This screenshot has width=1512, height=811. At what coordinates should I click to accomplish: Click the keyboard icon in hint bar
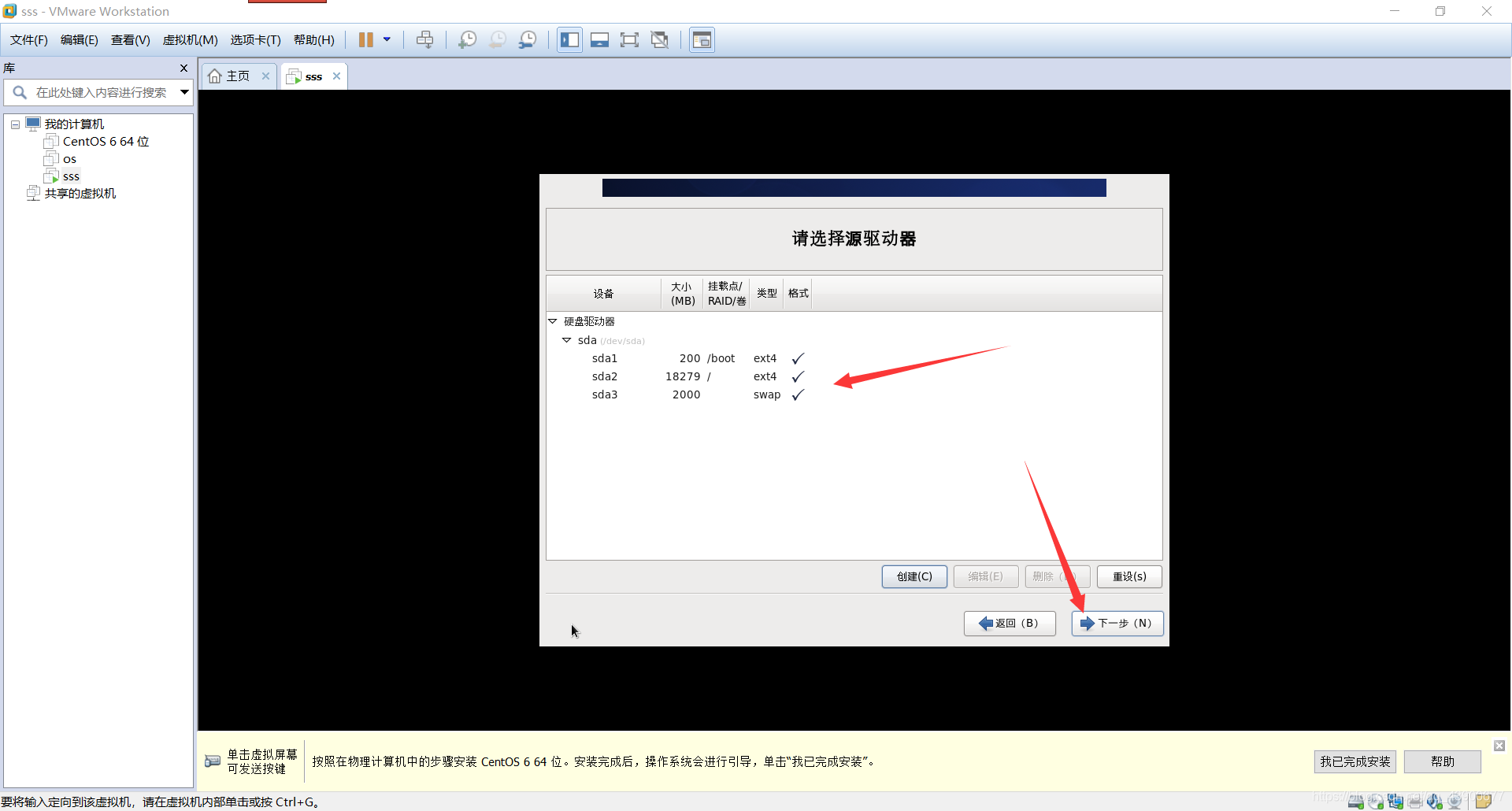[213, 761]
